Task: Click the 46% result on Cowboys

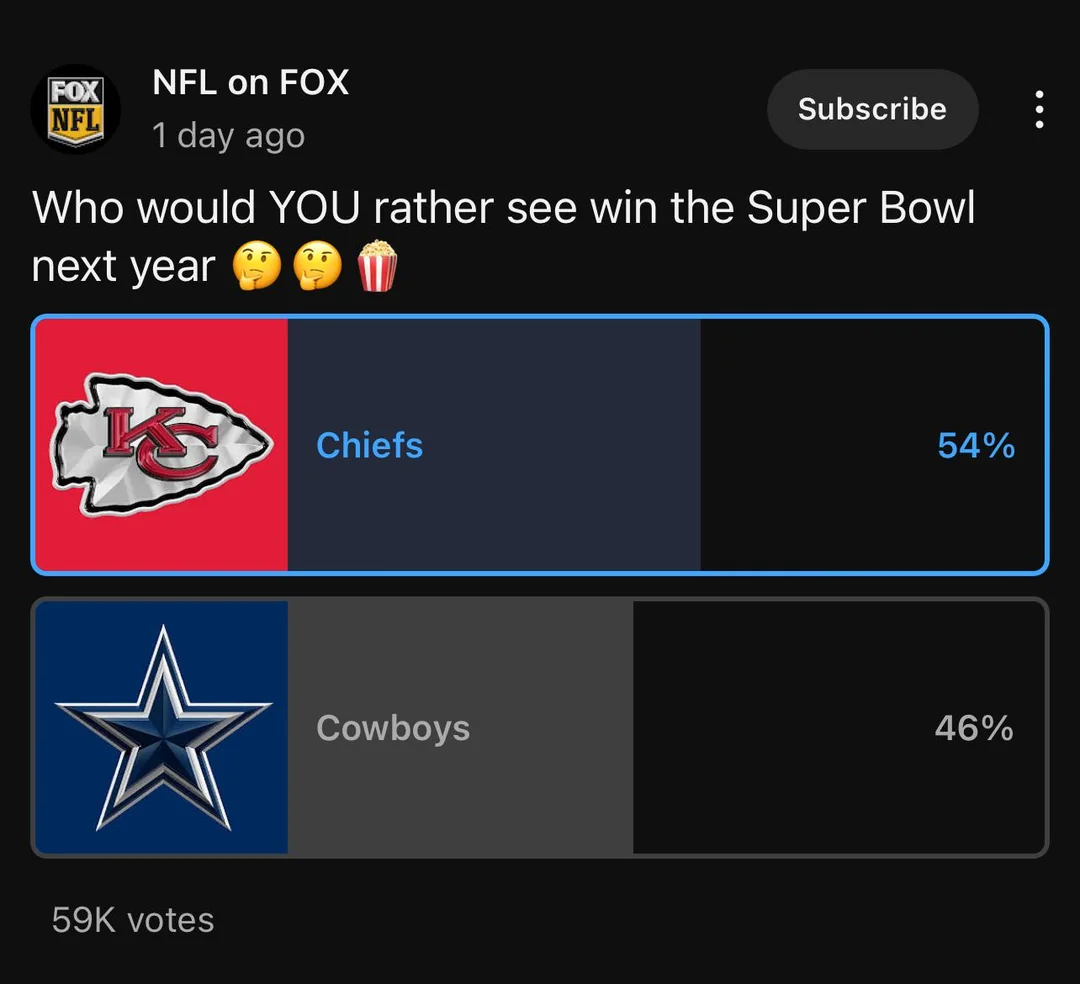Action: pyautogui.click(x=974, y=728)
